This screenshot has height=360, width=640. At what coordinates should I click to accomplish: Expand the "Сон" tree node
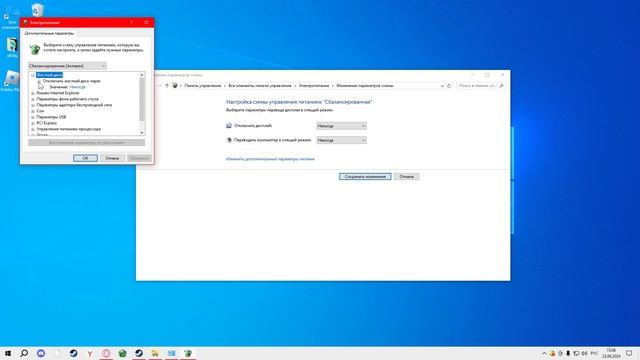(33, 111)
